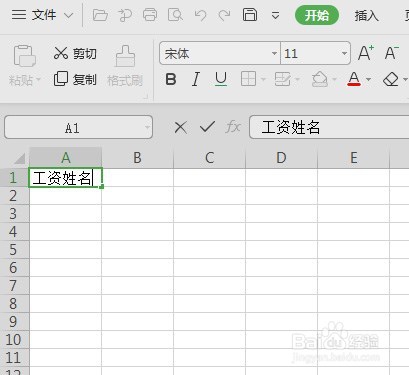Click the save disk icon
The height and width of the screenshot is (375, 409).
tap(250, 15)
